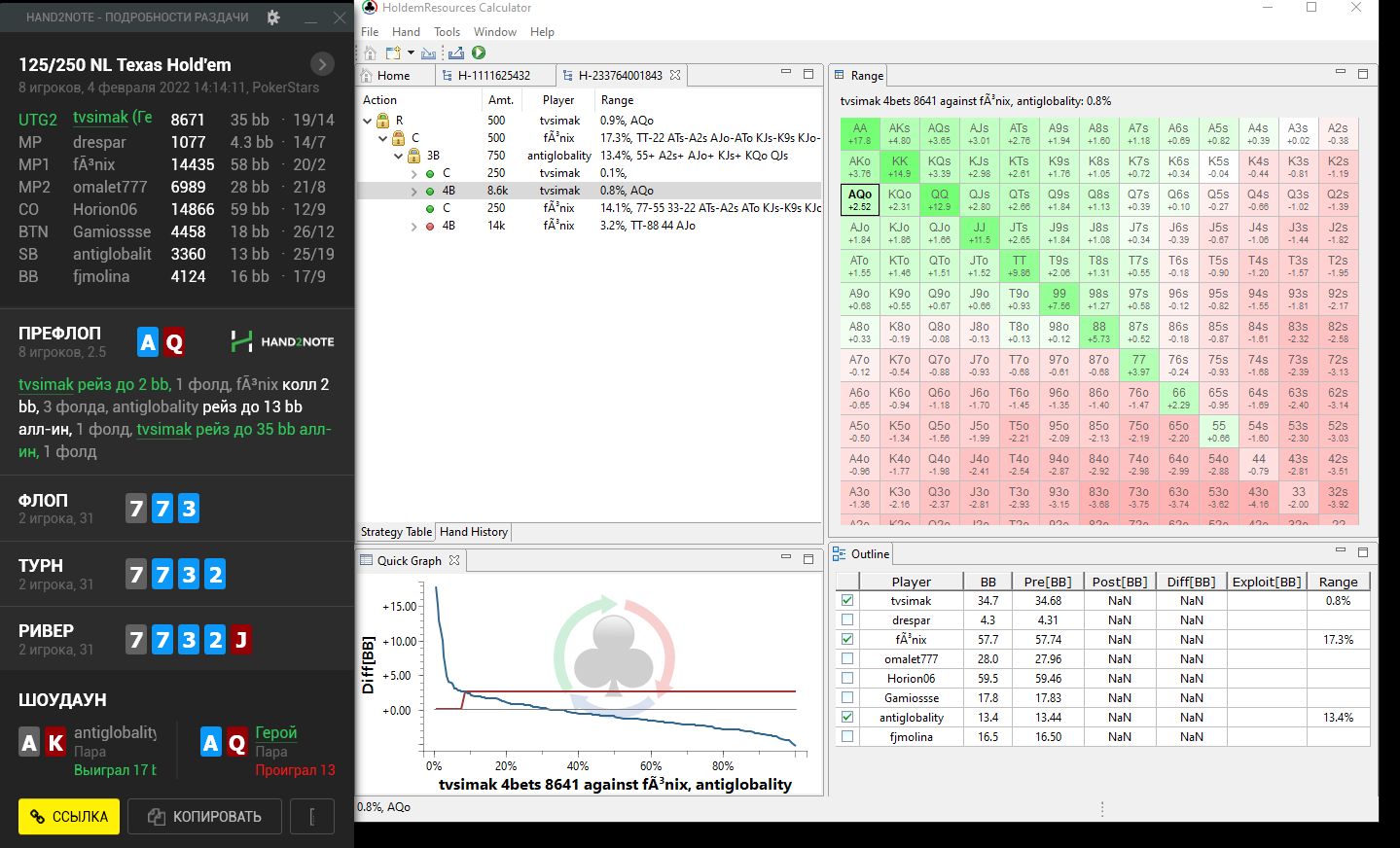The image size is (1400, 848).
Task: Check Gamiossse in Outline table
Action: click(x=847, y=697)
